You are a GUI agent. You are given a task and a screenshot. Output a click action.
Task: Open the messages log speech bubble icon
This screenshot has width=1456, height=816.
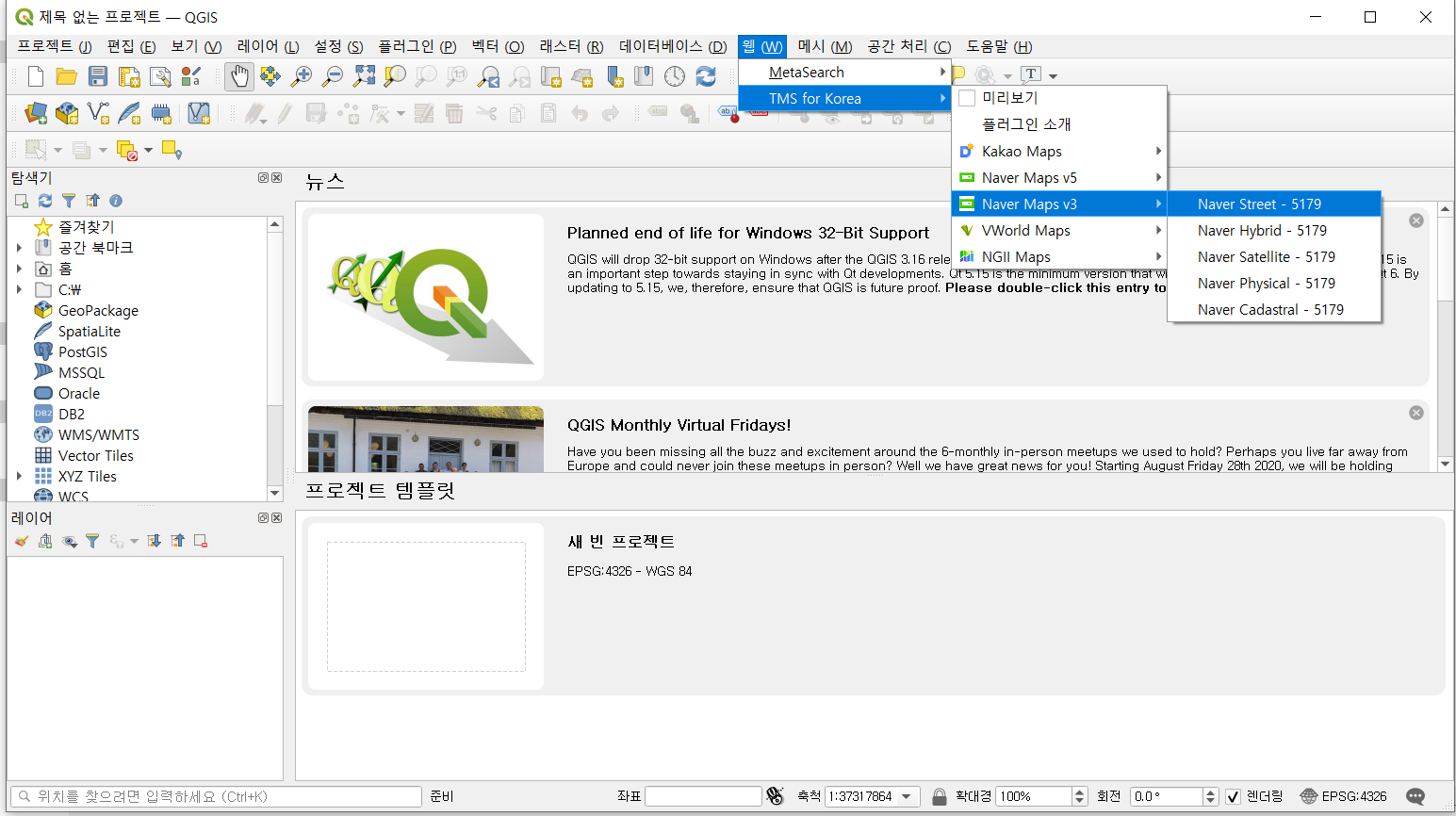pyautogui.click(x=1415, y=796)
